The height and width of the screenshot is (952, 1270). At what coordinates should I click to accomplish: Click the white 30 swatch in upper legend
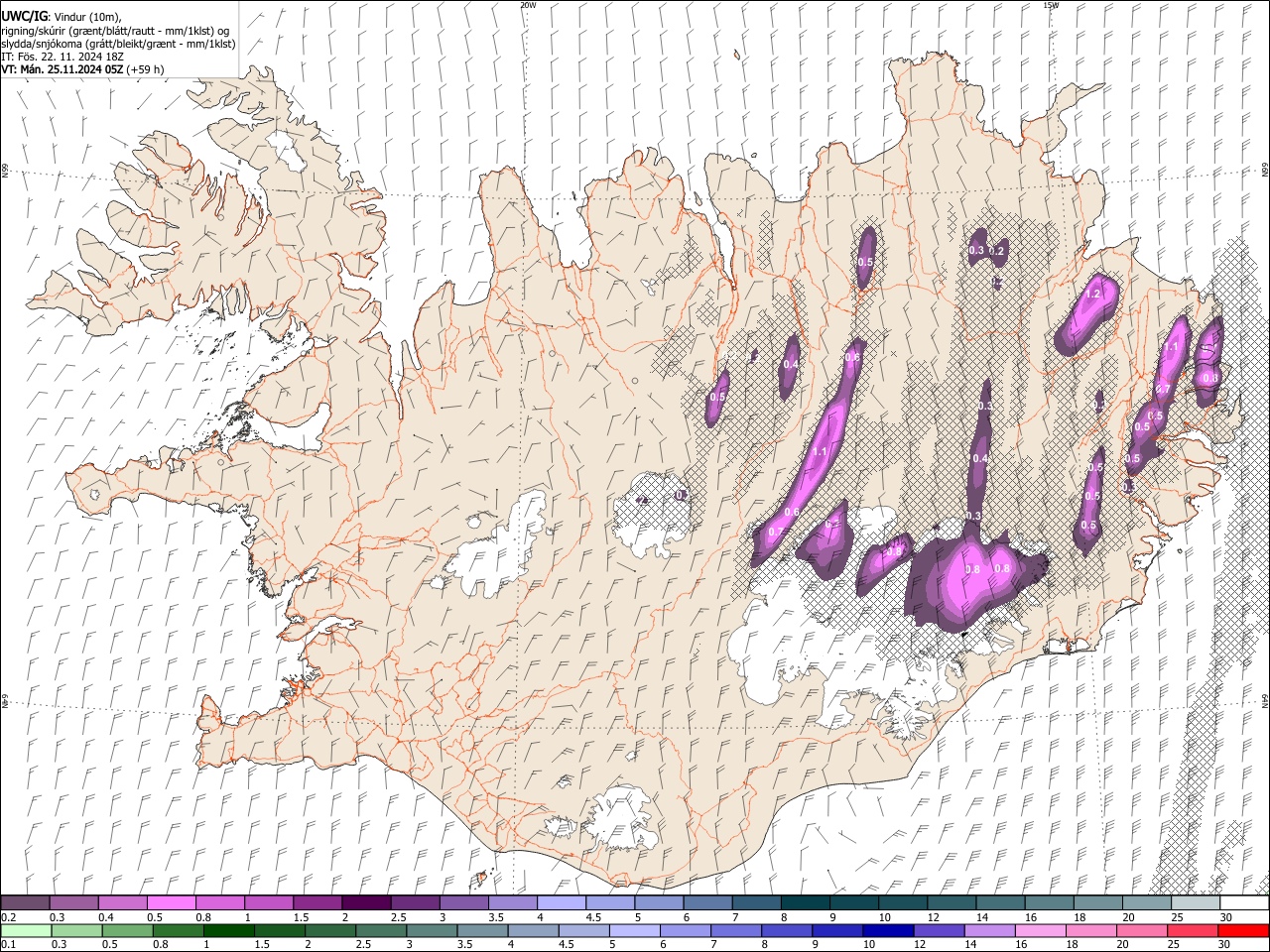click(1243, 902)
